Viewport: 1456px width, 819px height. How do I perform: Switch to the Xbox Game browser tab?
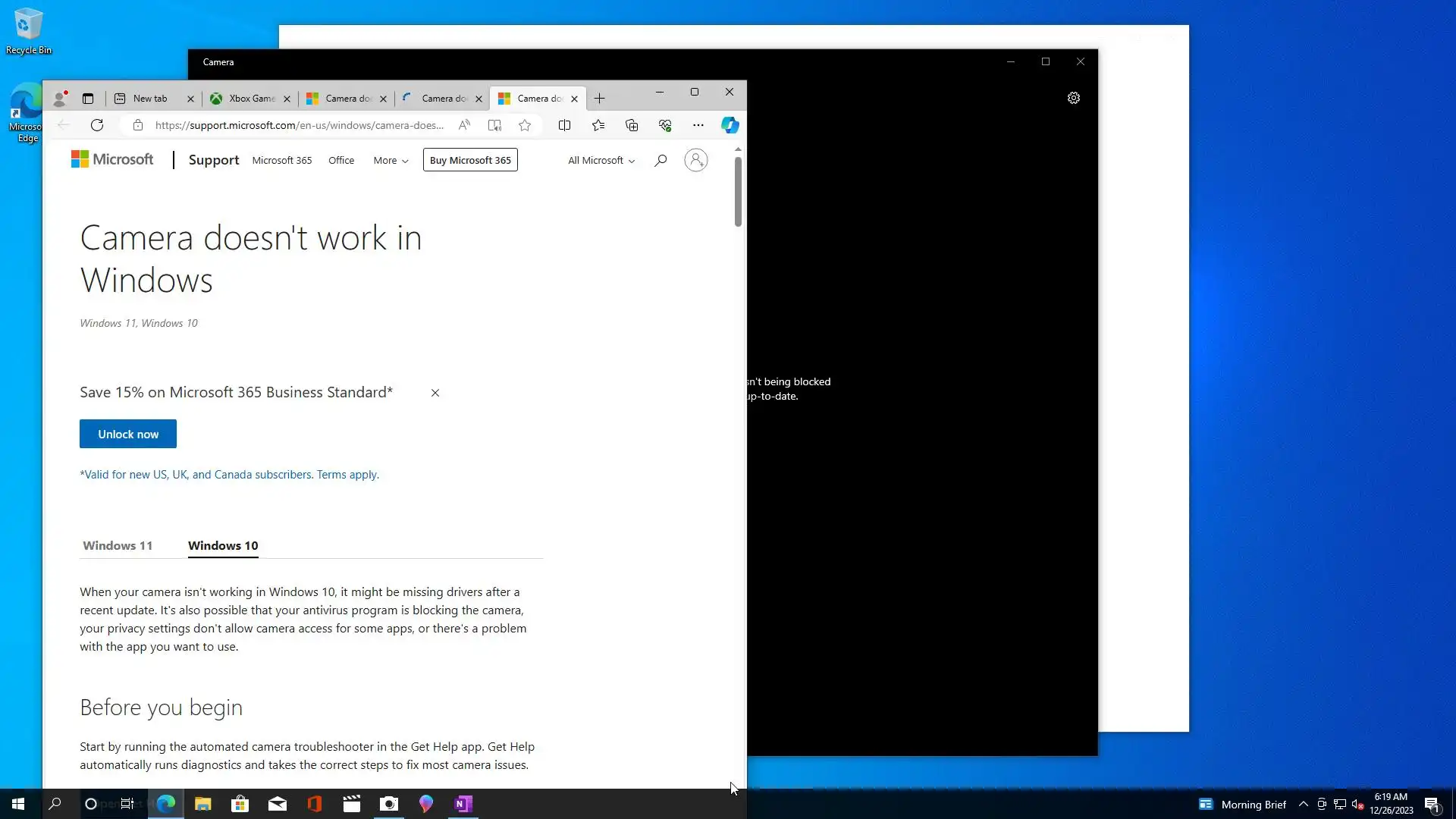(252, 99)
